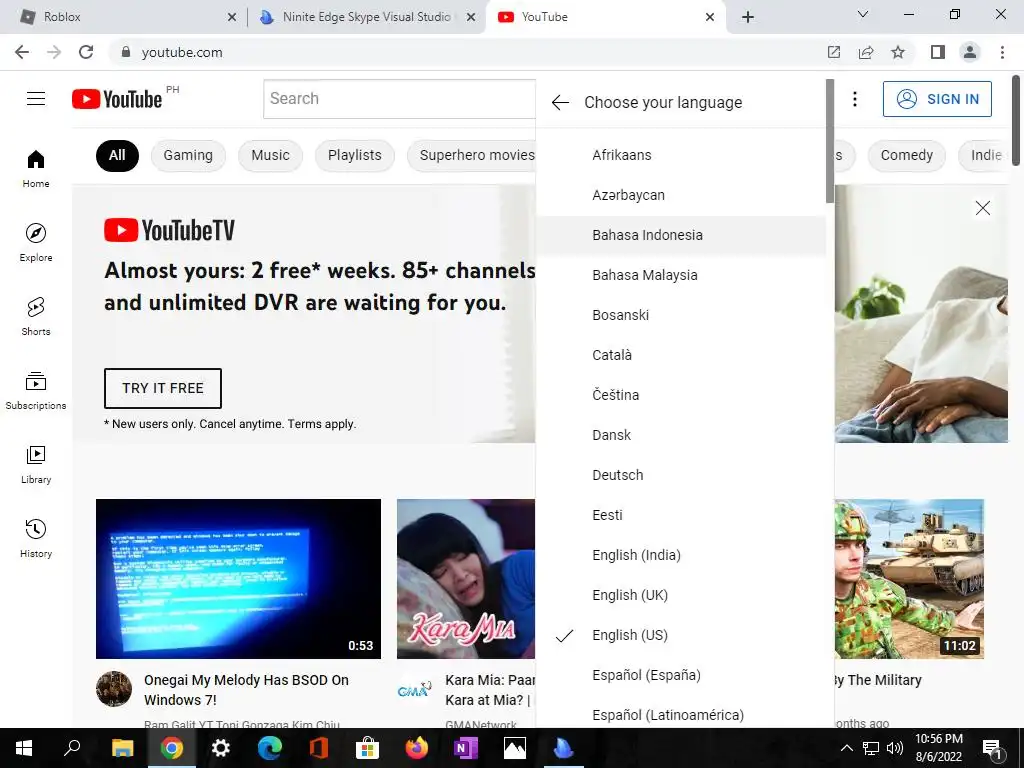
Task: Select the Playlists chip
Action: 355,155
